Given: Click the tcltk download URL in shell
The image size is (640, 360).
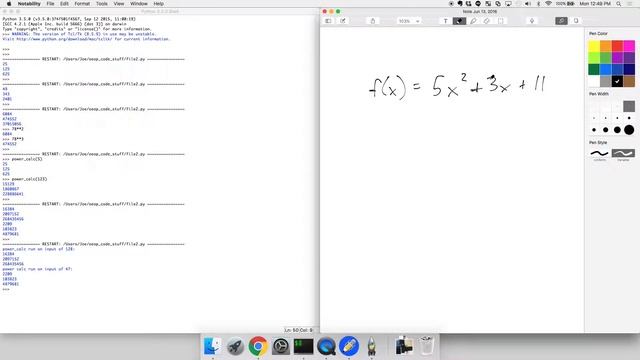Looking at the screenshot, I should [x=64, y=39].
